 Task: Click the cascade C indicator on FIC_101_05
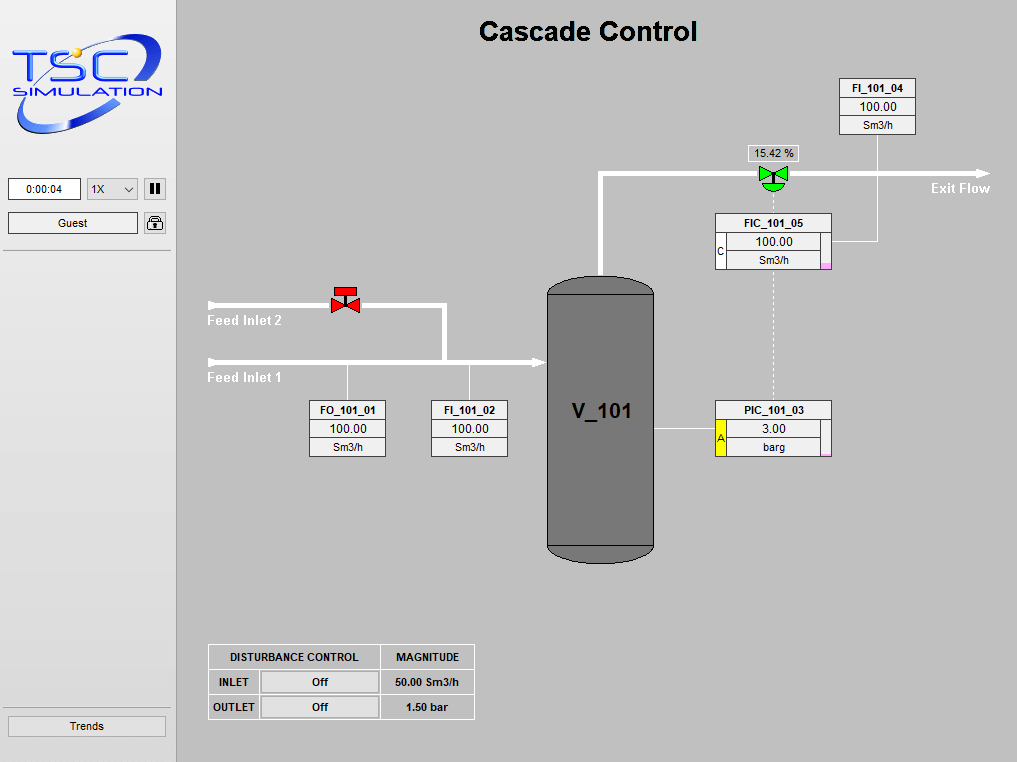coord(720,252)
